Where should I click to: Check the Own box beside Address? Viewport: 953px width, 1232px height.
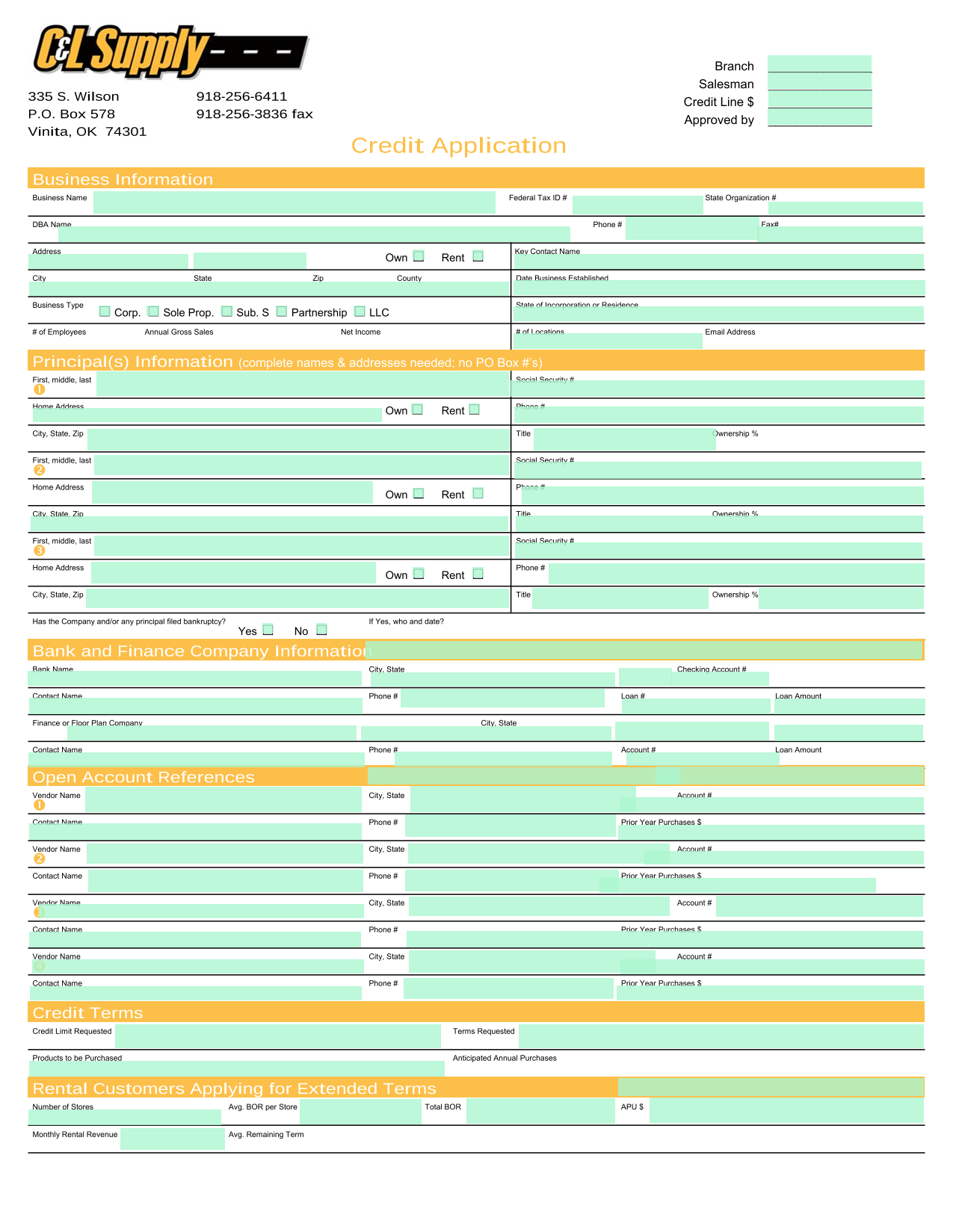[x=419, y=256]
